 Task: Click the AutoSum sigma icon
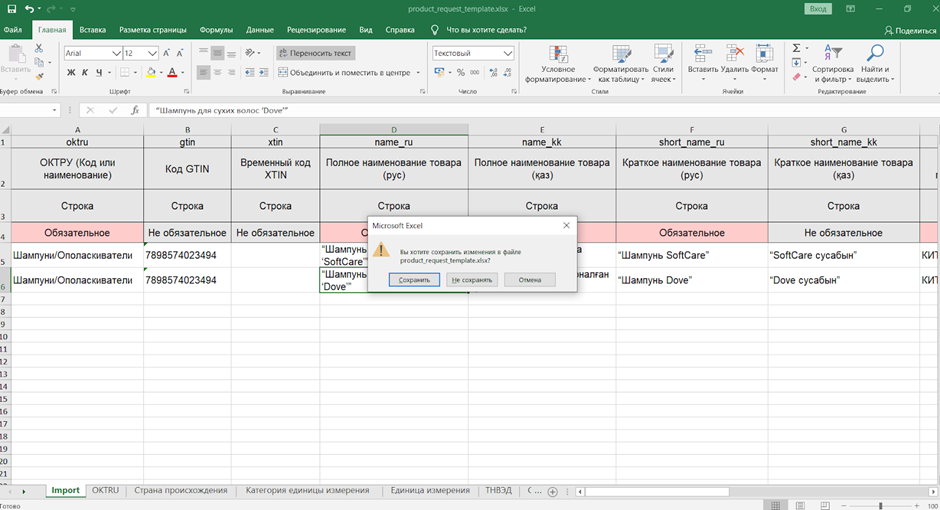click(797, 47)
